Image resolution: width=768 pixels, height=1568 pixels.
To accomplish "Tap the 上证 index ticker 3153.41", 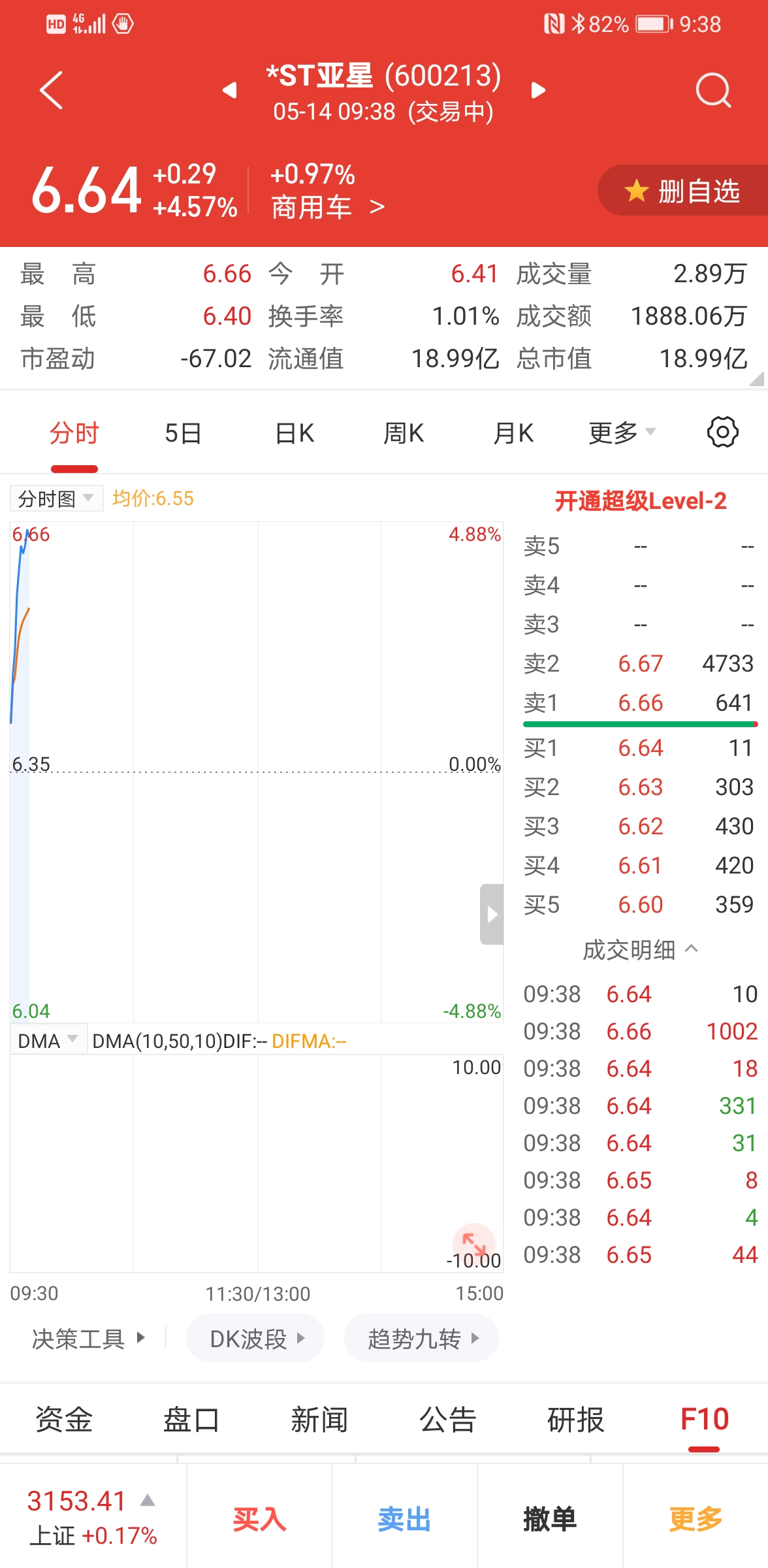I will (x=91, y=1516).
